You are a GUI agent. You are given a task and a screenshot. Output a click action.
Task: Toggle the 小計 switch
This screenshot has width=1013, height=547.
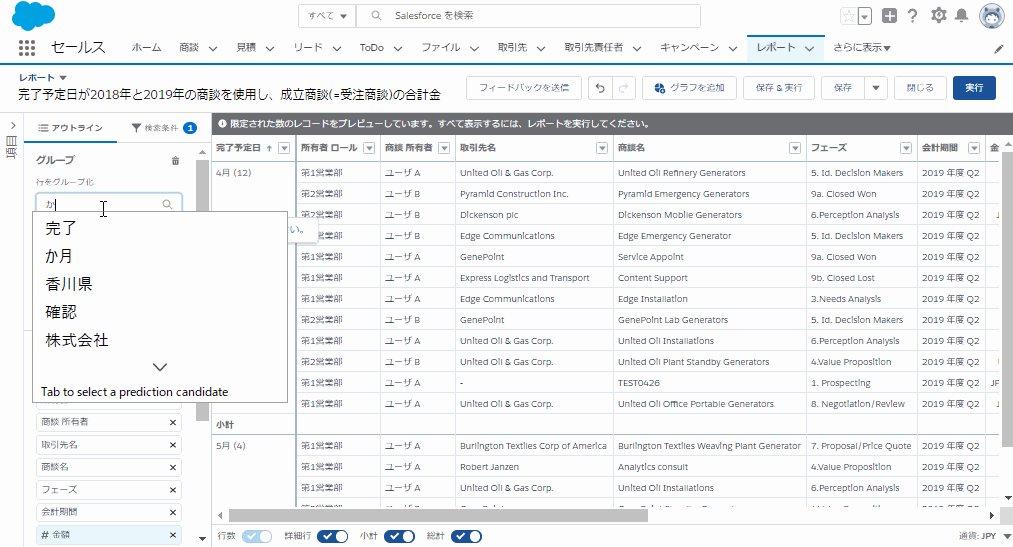point(399,536)
